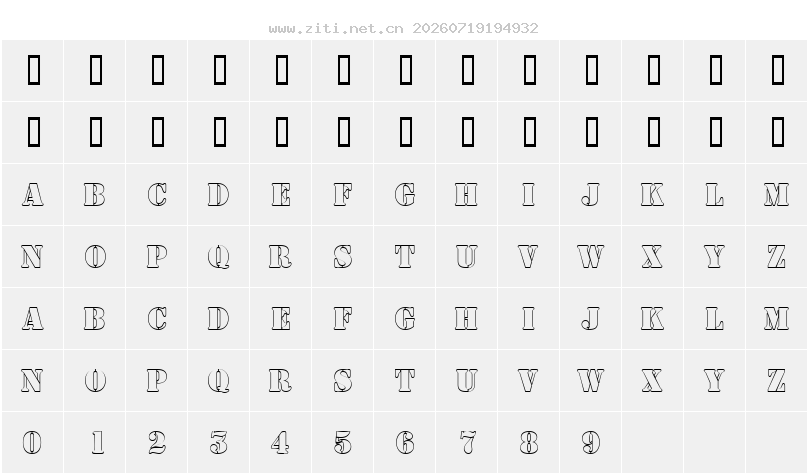808x476 pixels.
Task: Click the digit 9 glyph
Action: 591,442
